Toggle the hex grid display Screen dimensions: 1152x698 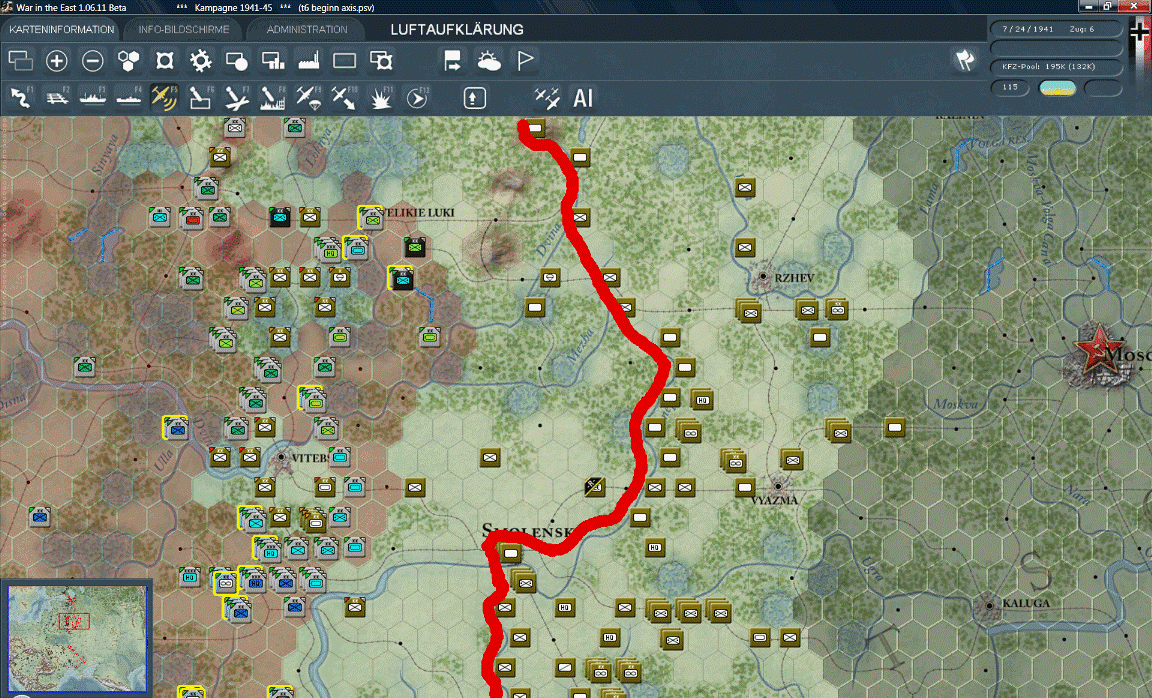click(x=127, y=61)
